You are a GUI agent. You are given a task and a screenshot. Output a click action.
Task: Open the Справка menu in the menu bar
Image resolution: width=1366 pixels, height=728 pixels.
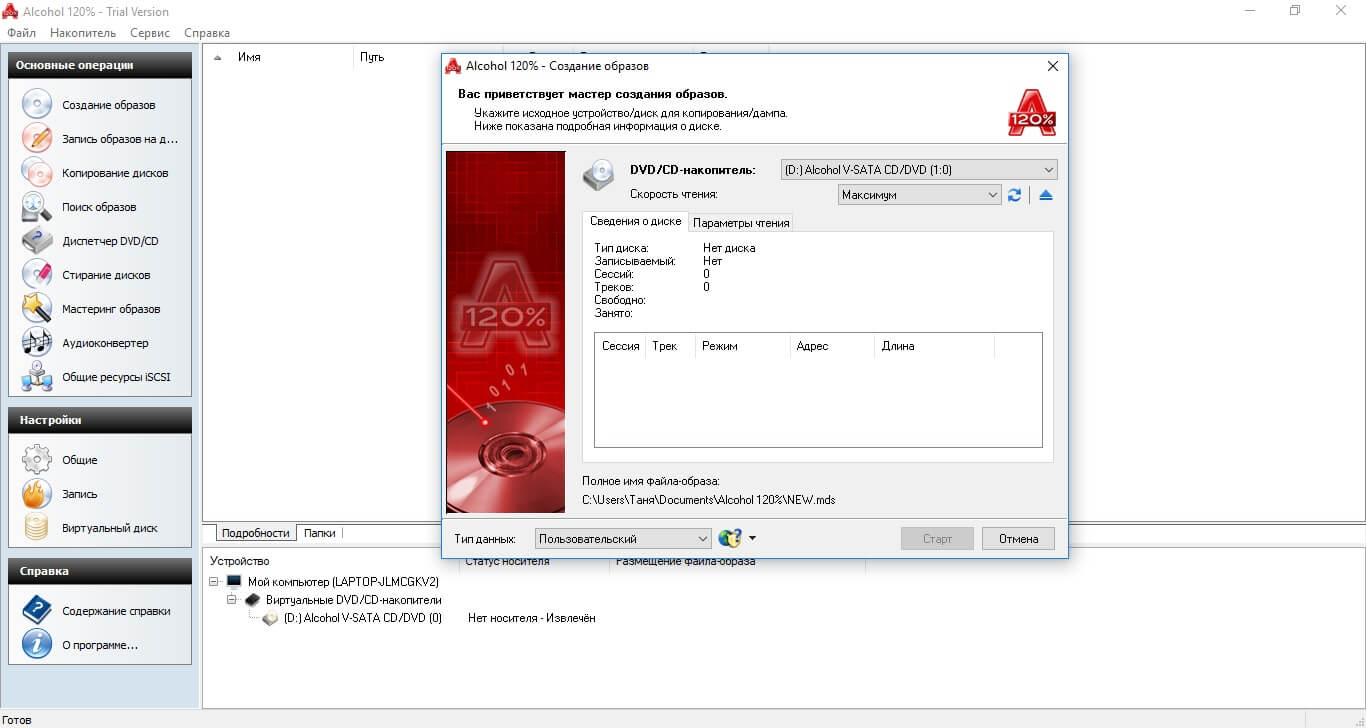(207, 33)
